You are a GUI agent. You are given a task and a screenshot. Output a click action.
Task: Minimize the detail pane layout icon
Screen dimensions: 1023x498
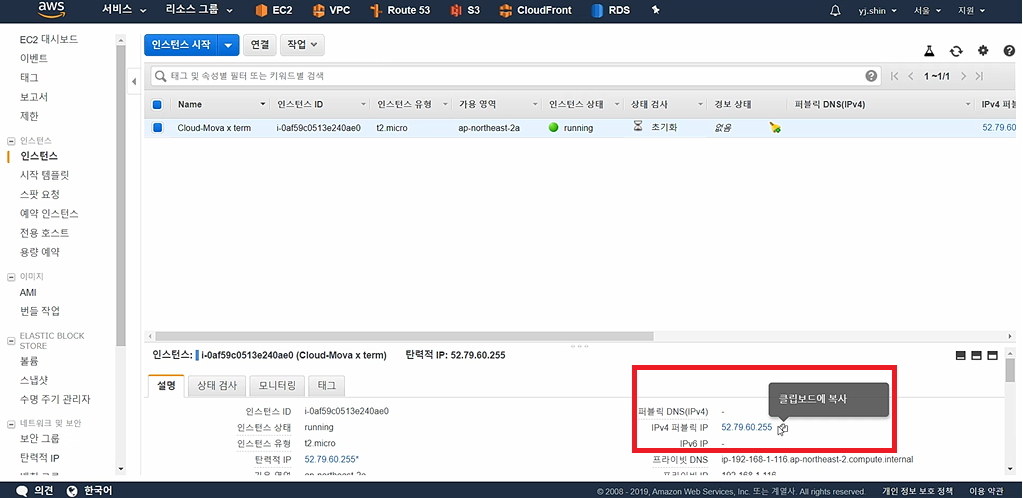tap(960, 356)
